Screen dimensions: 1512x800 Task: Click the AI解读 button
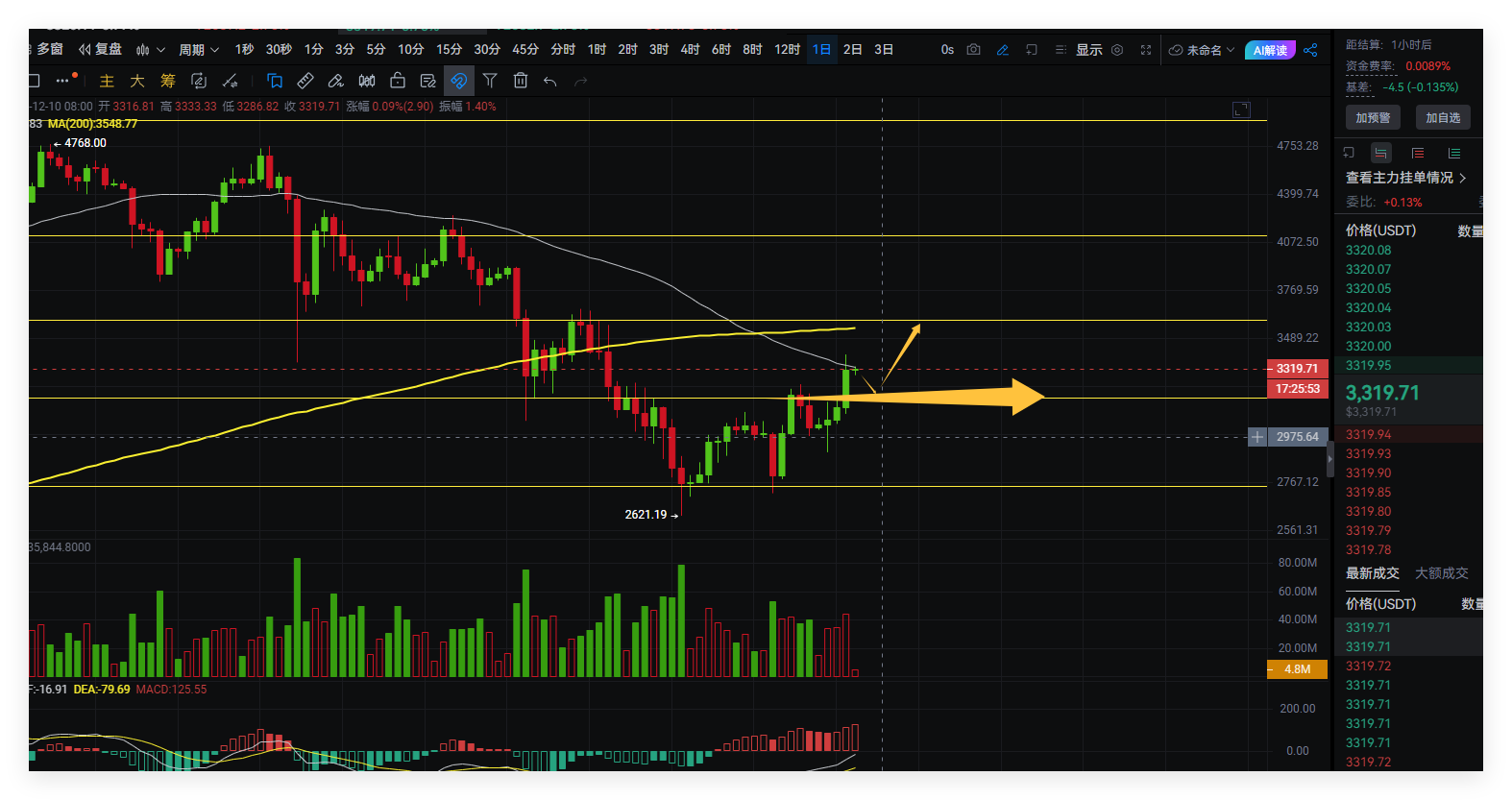click(x=1270, y=50)
